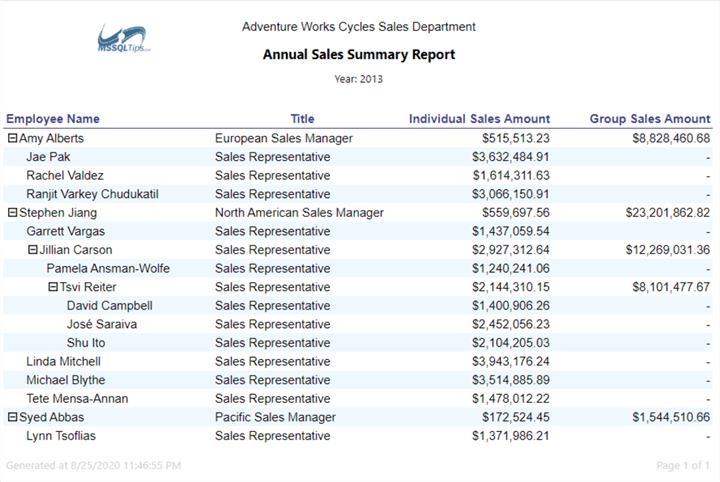Select the $23,201,862.82 group sales value
Screen dimensions: 720x482
(668, 213)
